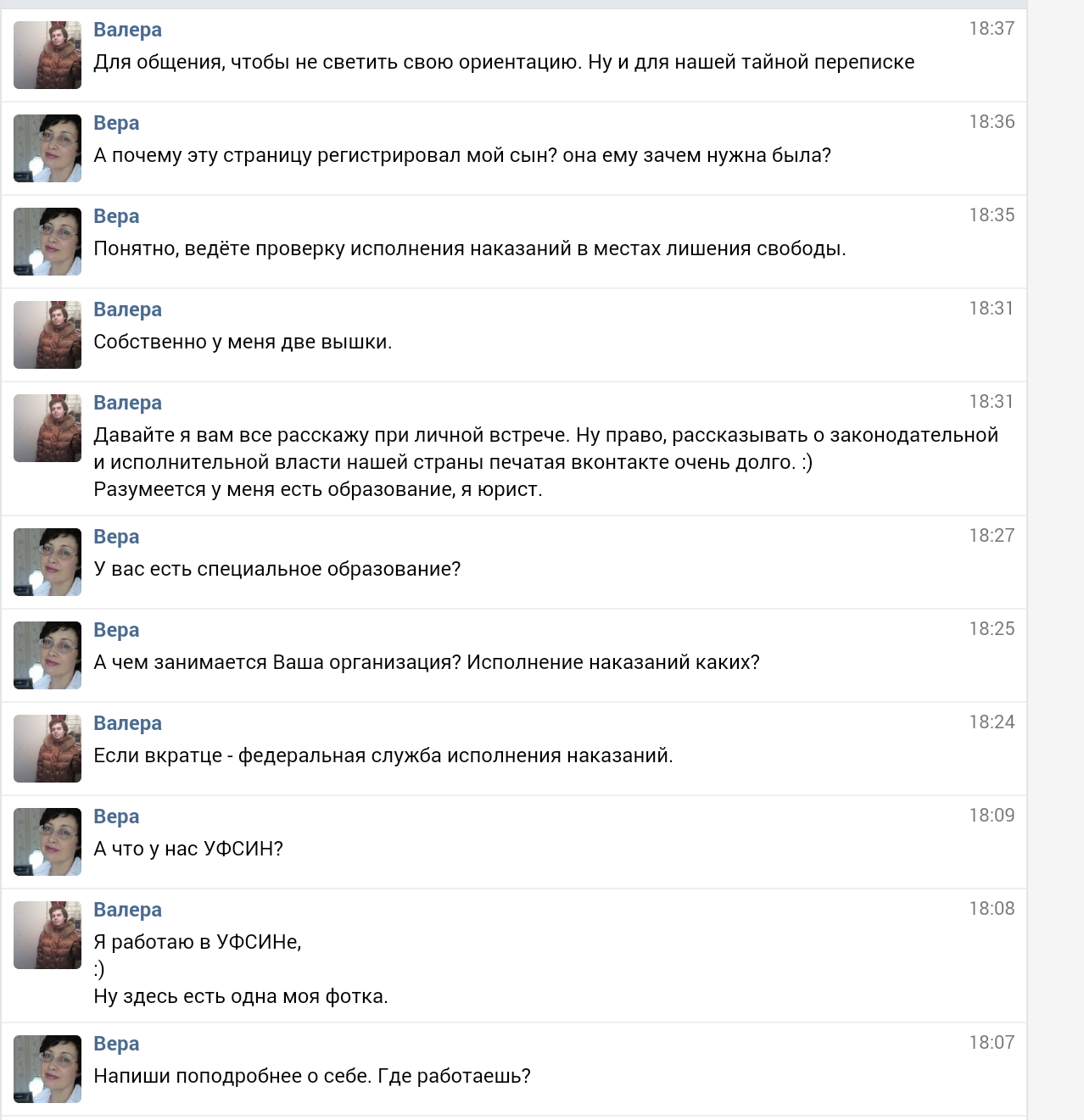Click Валера's avatar beside 'две вышки' message
Viewport: 1084px width, 1120px height.
coord(47,335)
